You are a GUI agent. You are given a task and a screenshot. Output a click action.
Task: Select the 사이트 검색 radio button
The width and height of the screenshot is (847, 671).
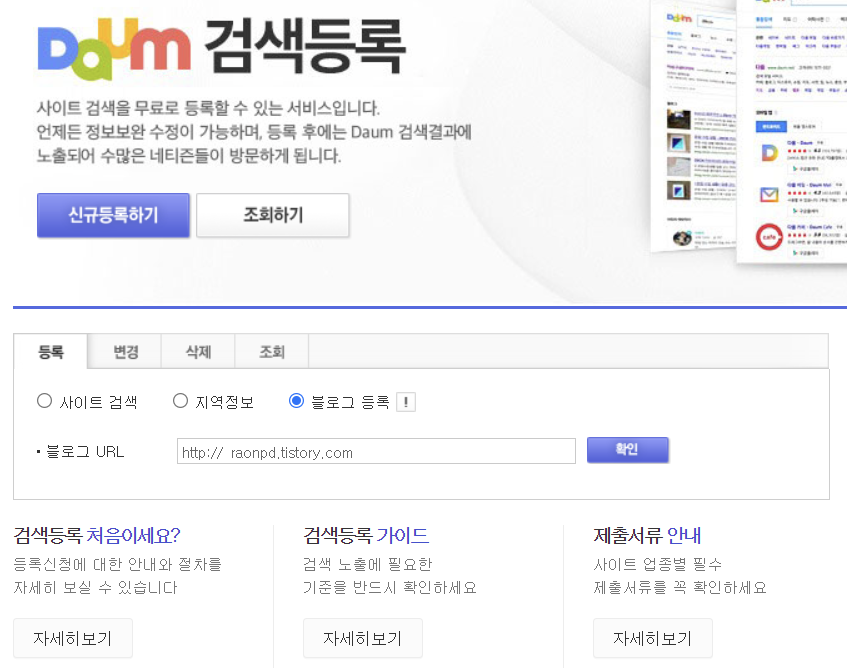44,401
